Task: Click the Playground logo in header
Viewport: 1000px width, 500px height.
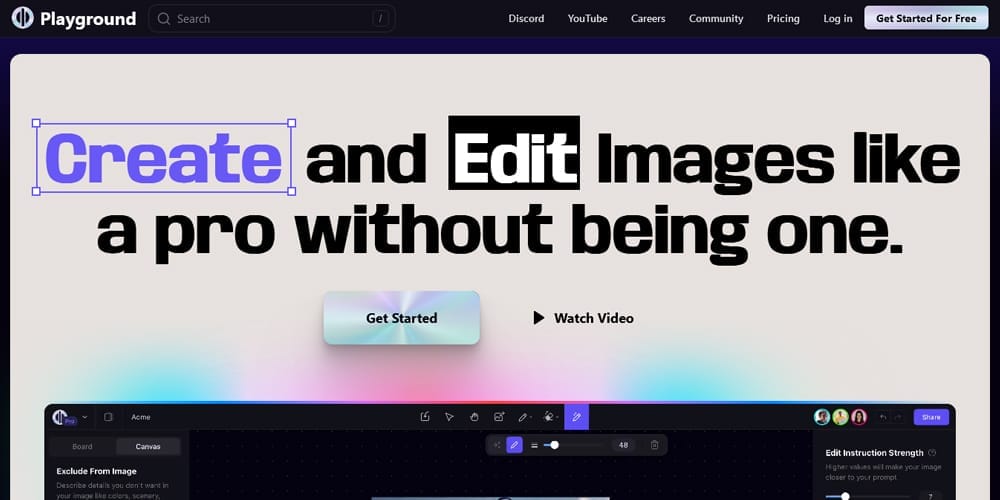Action: (x=73, y=18)
